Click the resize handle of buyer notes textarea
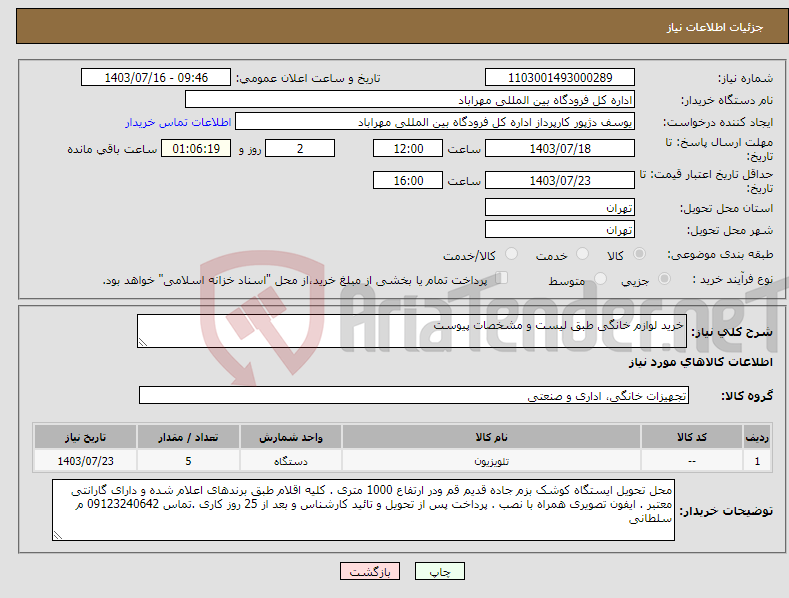Image resolution: width=789 pixels, height=598 pixels. 58,535
